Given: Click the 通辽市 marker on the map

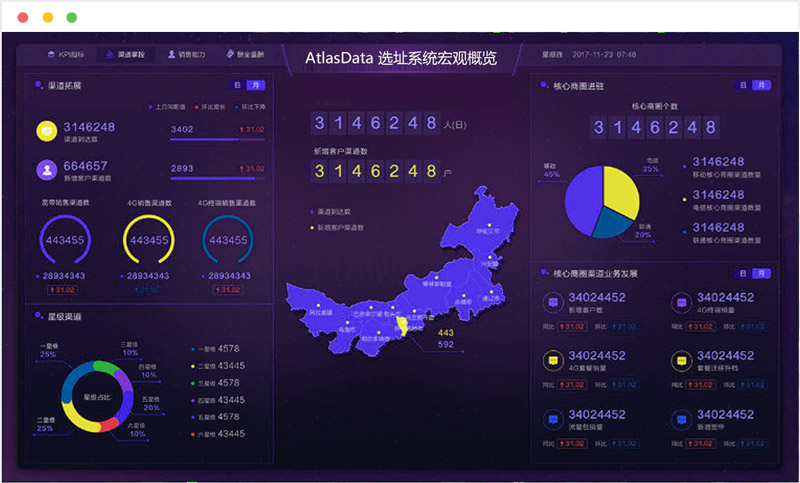Looking at the screenshot, I should tap(493, 292).
